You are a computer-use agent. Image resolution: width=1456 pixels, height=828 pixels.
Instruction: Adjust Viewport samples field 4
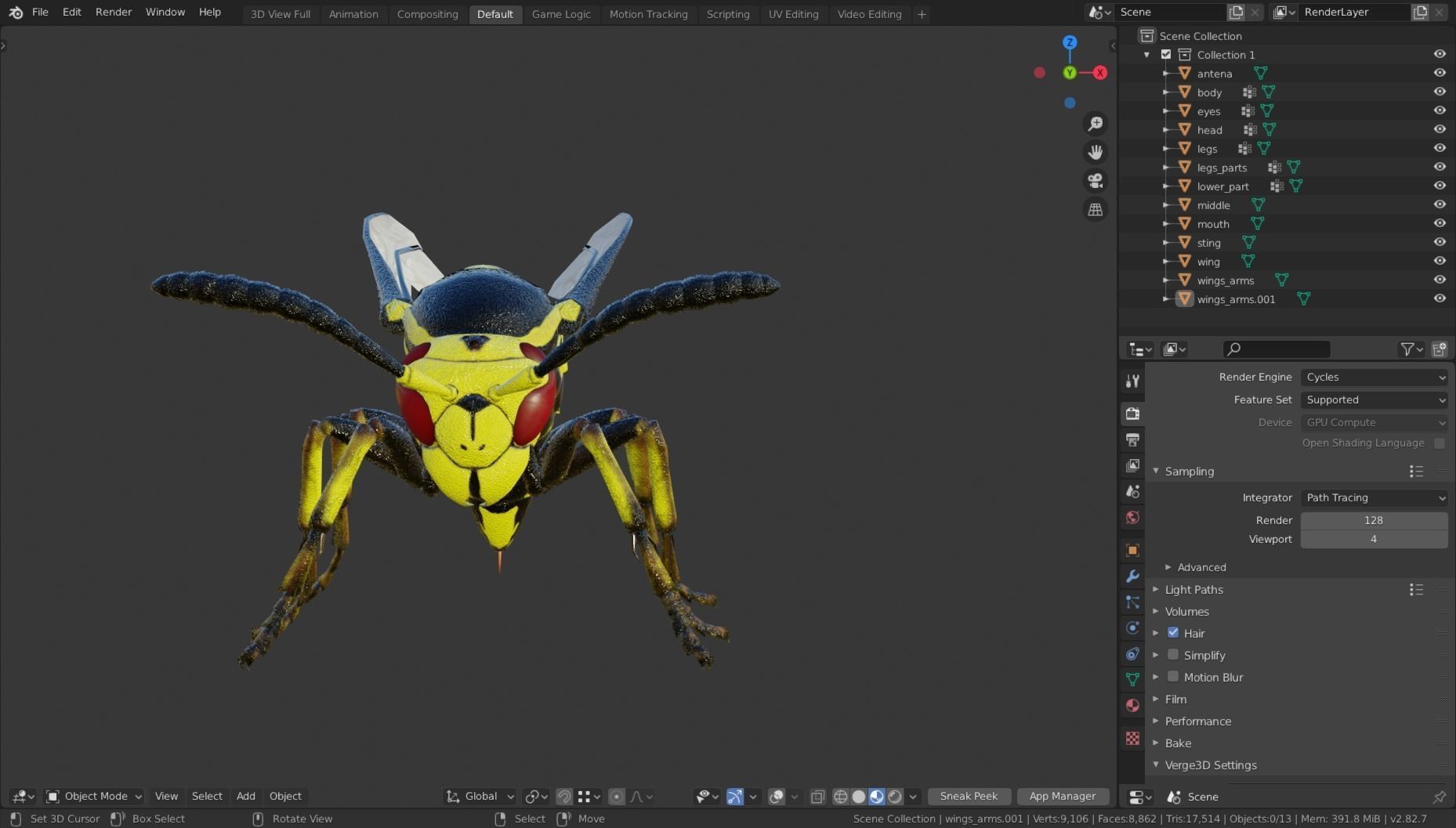pos(1375,539)
